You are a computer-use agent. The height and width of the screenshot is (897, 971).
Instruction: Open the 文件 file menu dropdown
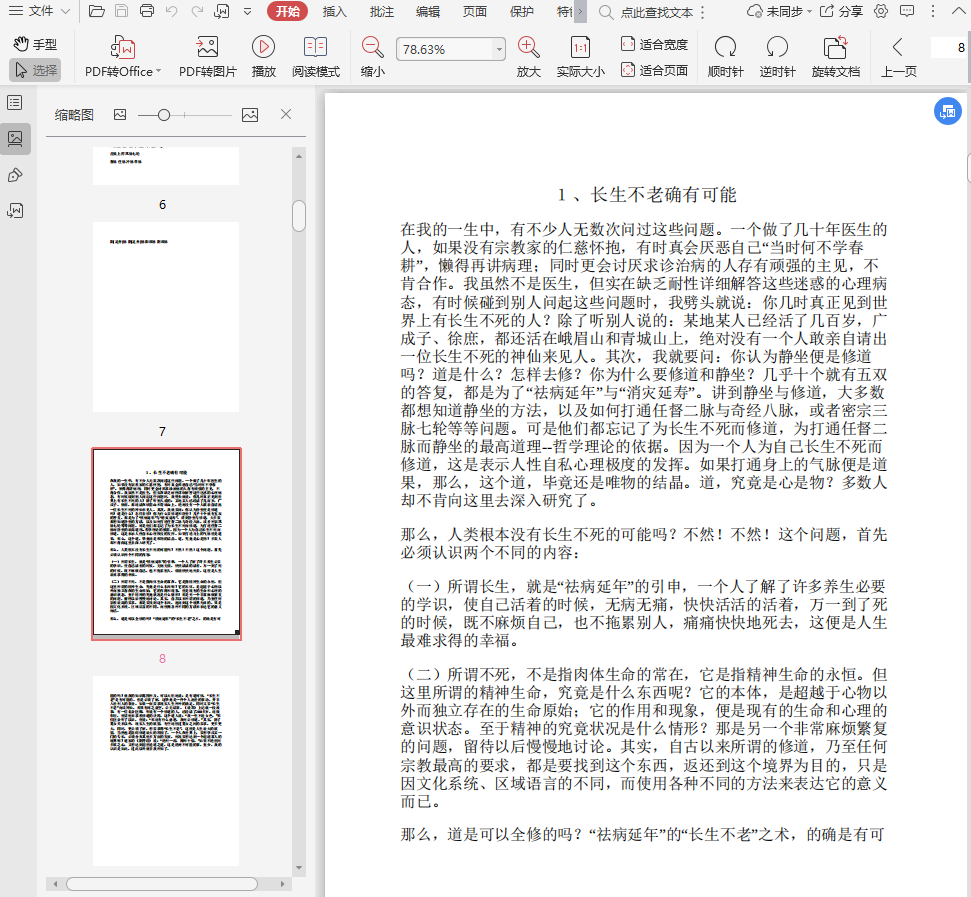click(40, 11)
